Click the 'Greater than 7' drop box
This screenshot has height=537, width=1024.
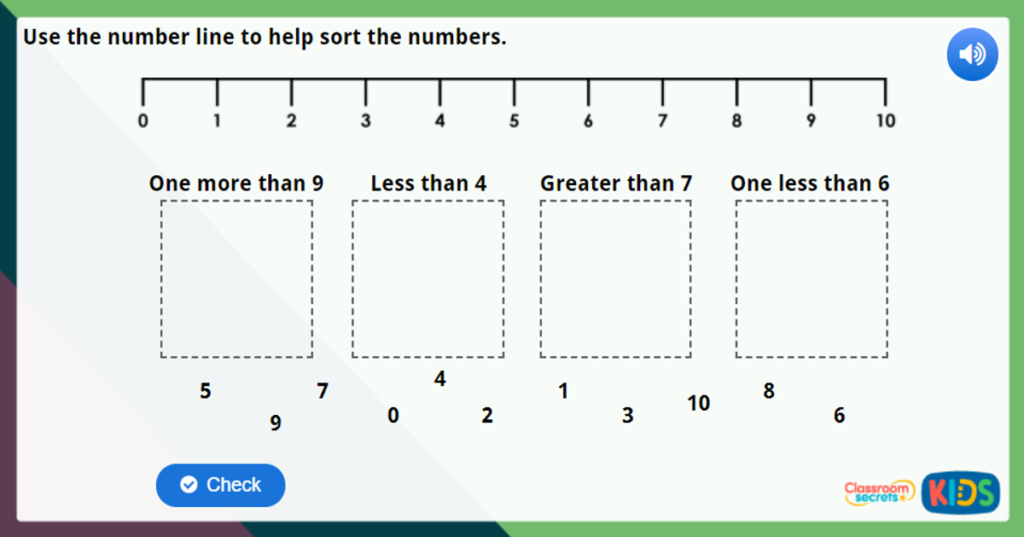(615, 279)
